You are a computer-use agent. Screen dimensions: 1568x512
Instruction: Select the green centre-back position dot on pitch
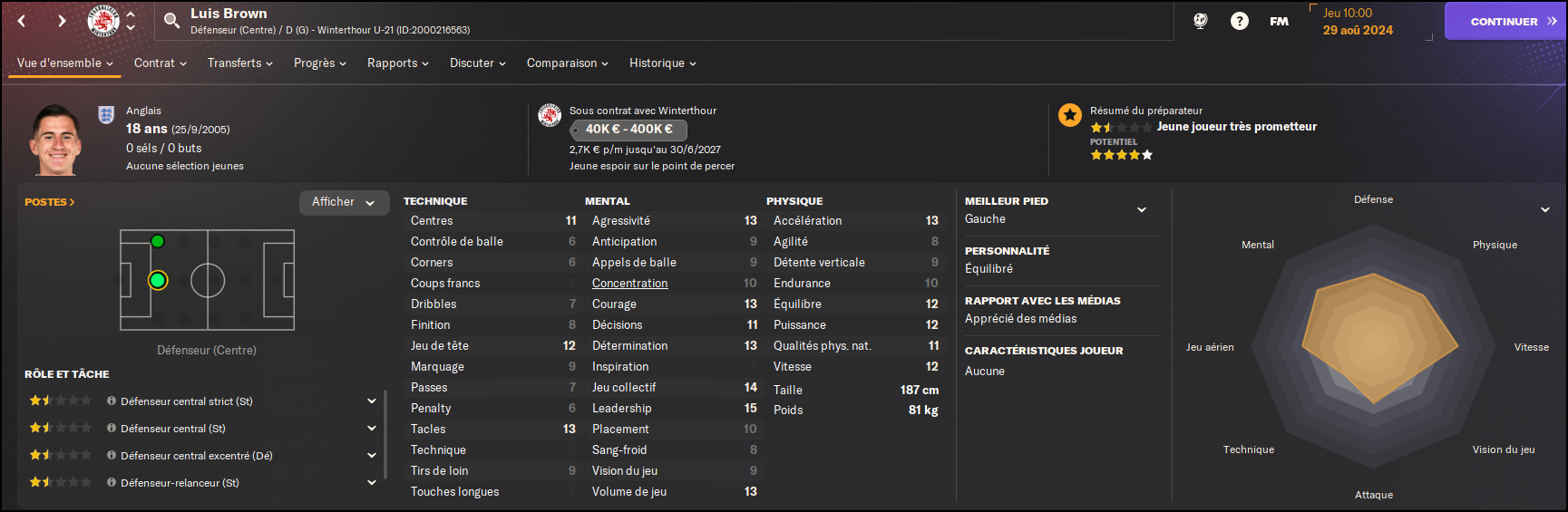pos(158,281)
